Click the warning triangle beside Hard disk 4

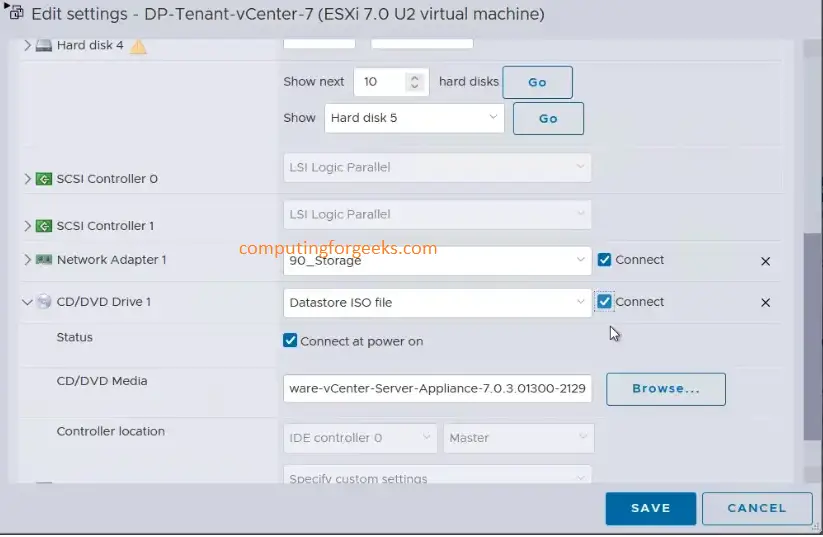click(138, 47)
